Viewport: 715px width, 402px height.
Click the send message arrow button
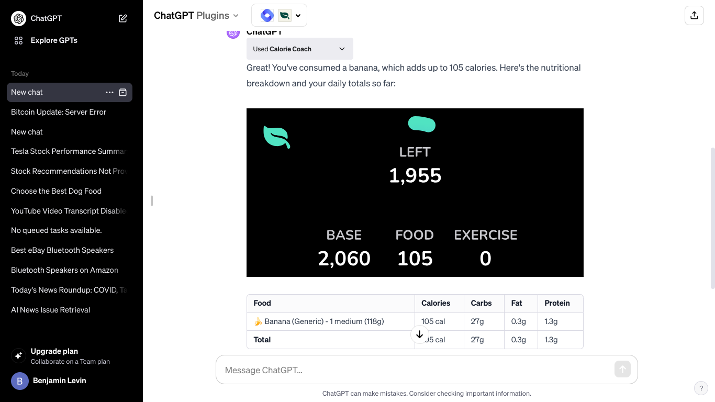(x=622, y=369)
